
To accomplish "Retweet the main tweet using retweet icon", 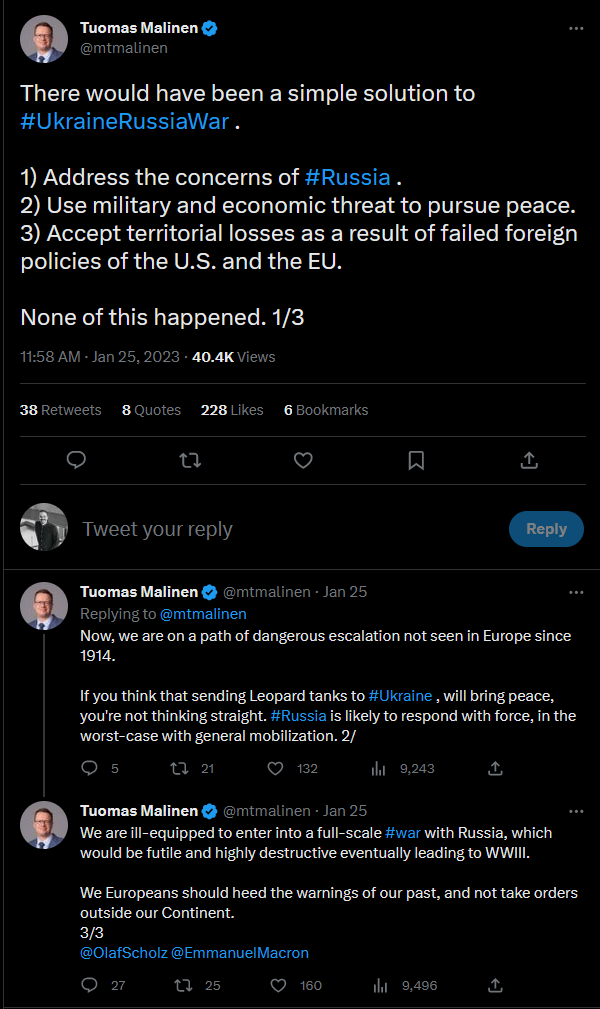I will (x=190, y=460).
